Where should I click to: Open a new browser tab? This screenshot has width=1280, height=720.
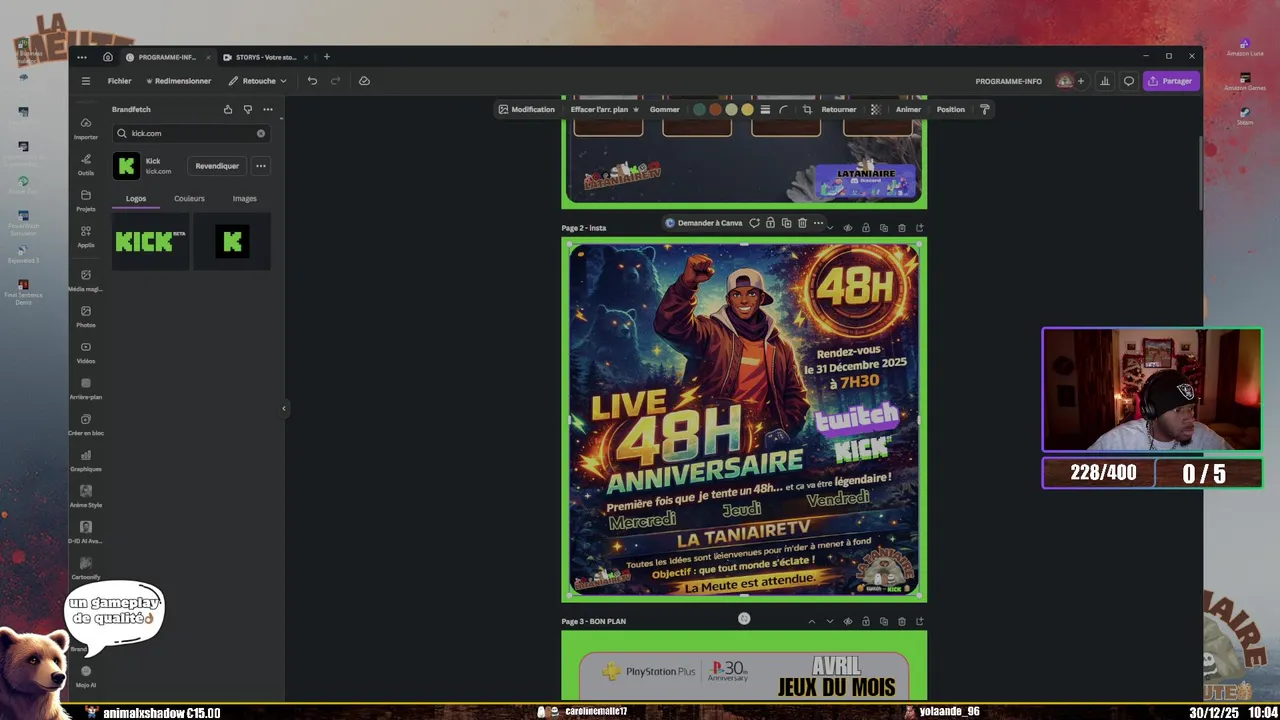(x=326, y=57)
